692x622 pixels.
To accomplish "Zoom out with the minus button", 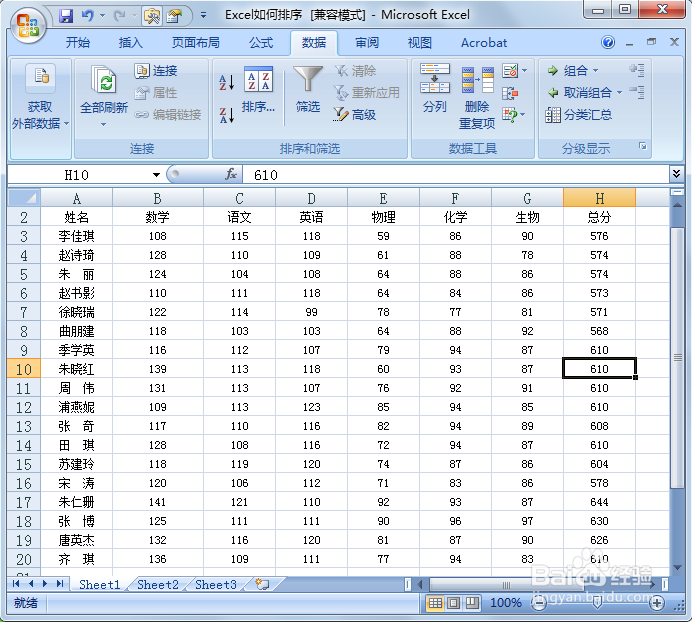I will pyautogui.click(x=538, y=603).
